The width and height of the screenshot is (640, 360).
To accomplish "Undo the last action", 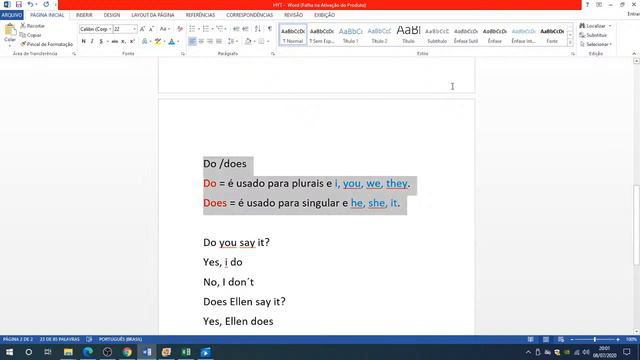I will click(x=30, y=4).
